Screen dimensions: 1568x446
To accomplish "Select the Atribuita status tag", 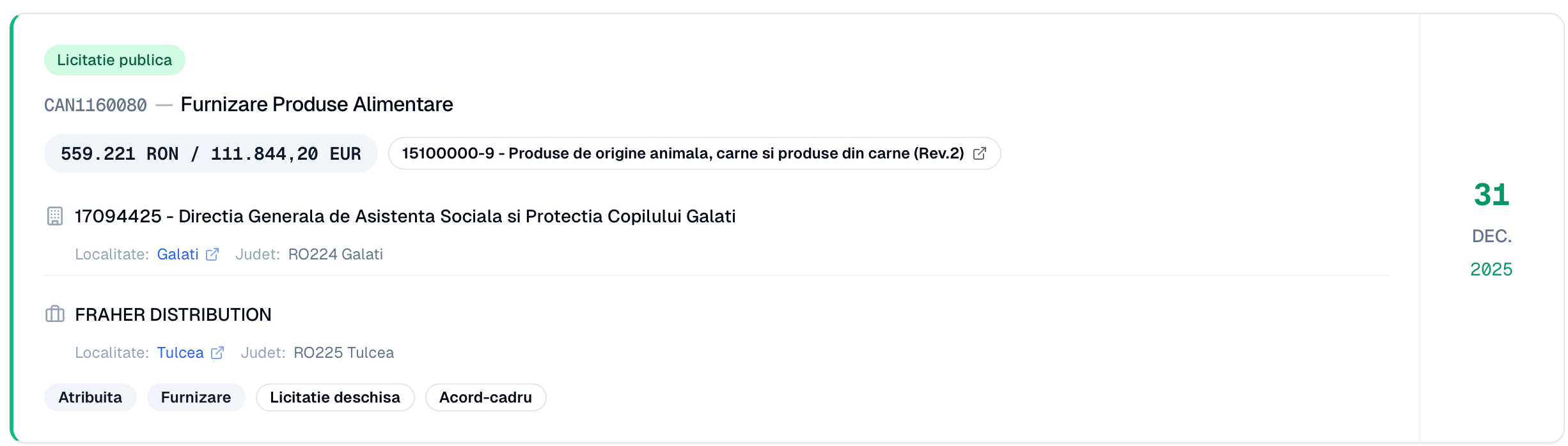I will tap(90, 397).
